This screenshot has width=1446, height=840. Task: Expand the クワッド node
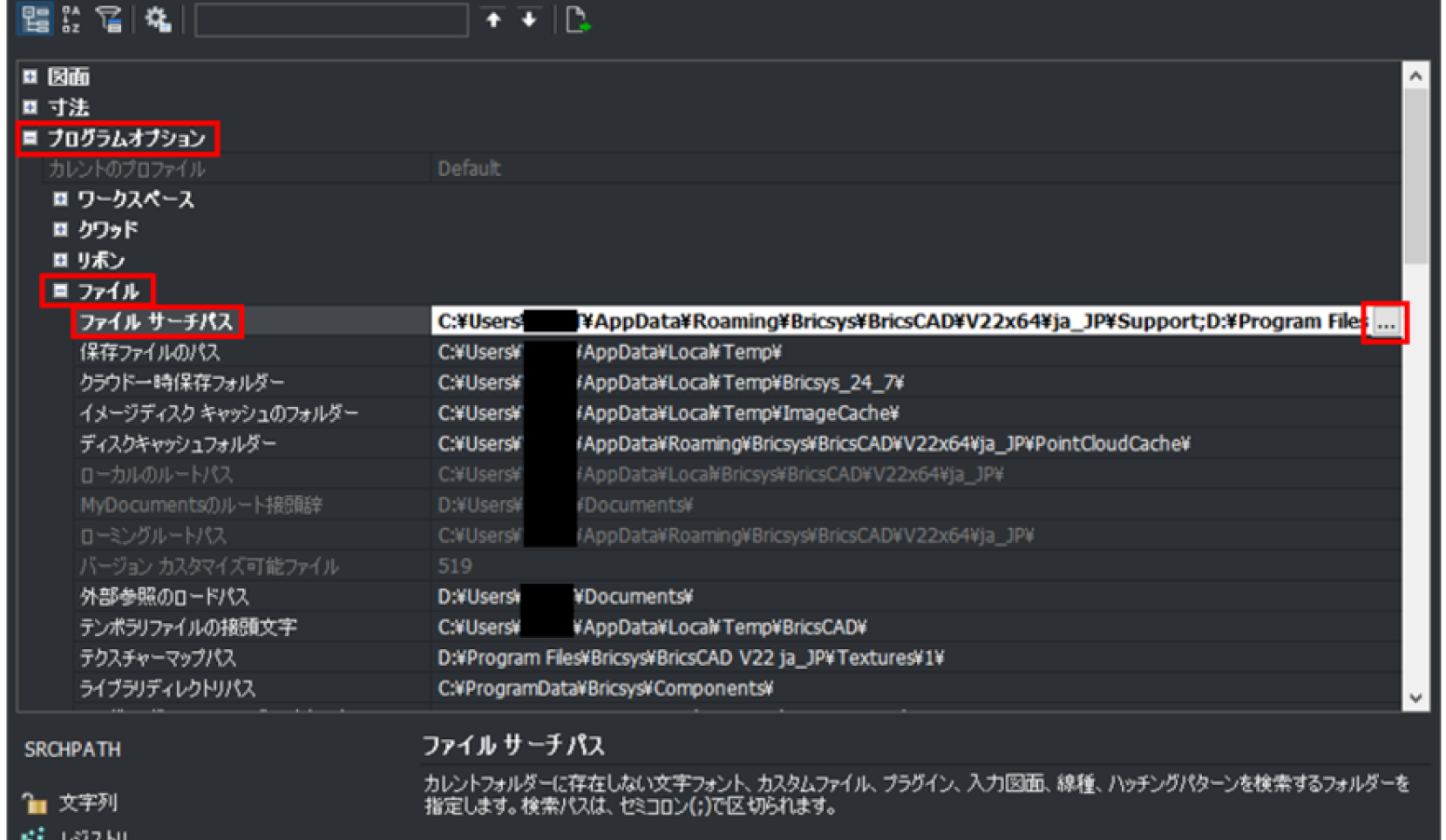[x=60, y=229]
